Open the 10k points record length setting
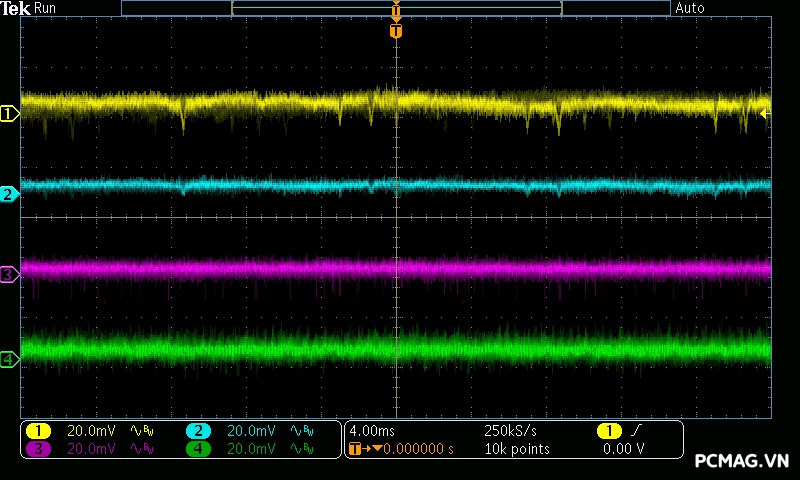 pos(516,449)
